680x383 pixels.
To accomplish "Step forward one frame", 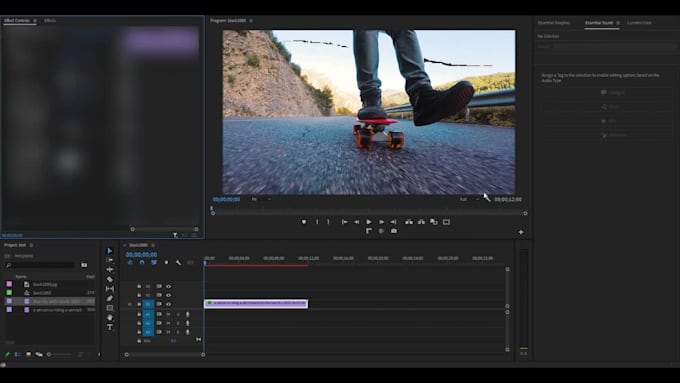I will 381,222.
